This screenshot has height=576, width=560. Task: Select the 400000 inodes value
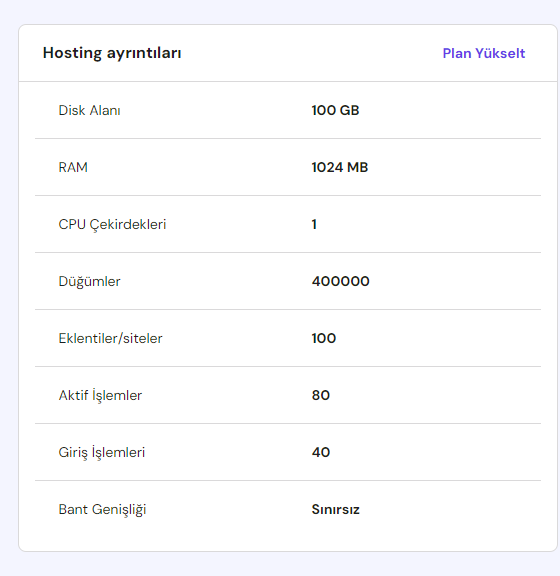[341, 281]
